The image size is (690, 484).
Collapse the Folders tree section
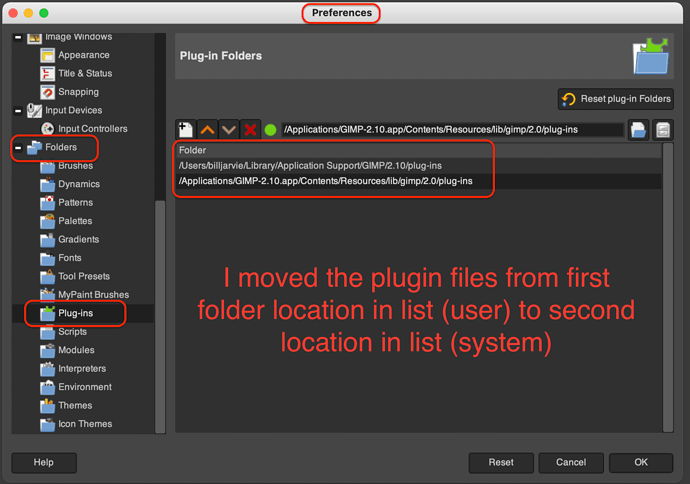click(x=18, y=147)
